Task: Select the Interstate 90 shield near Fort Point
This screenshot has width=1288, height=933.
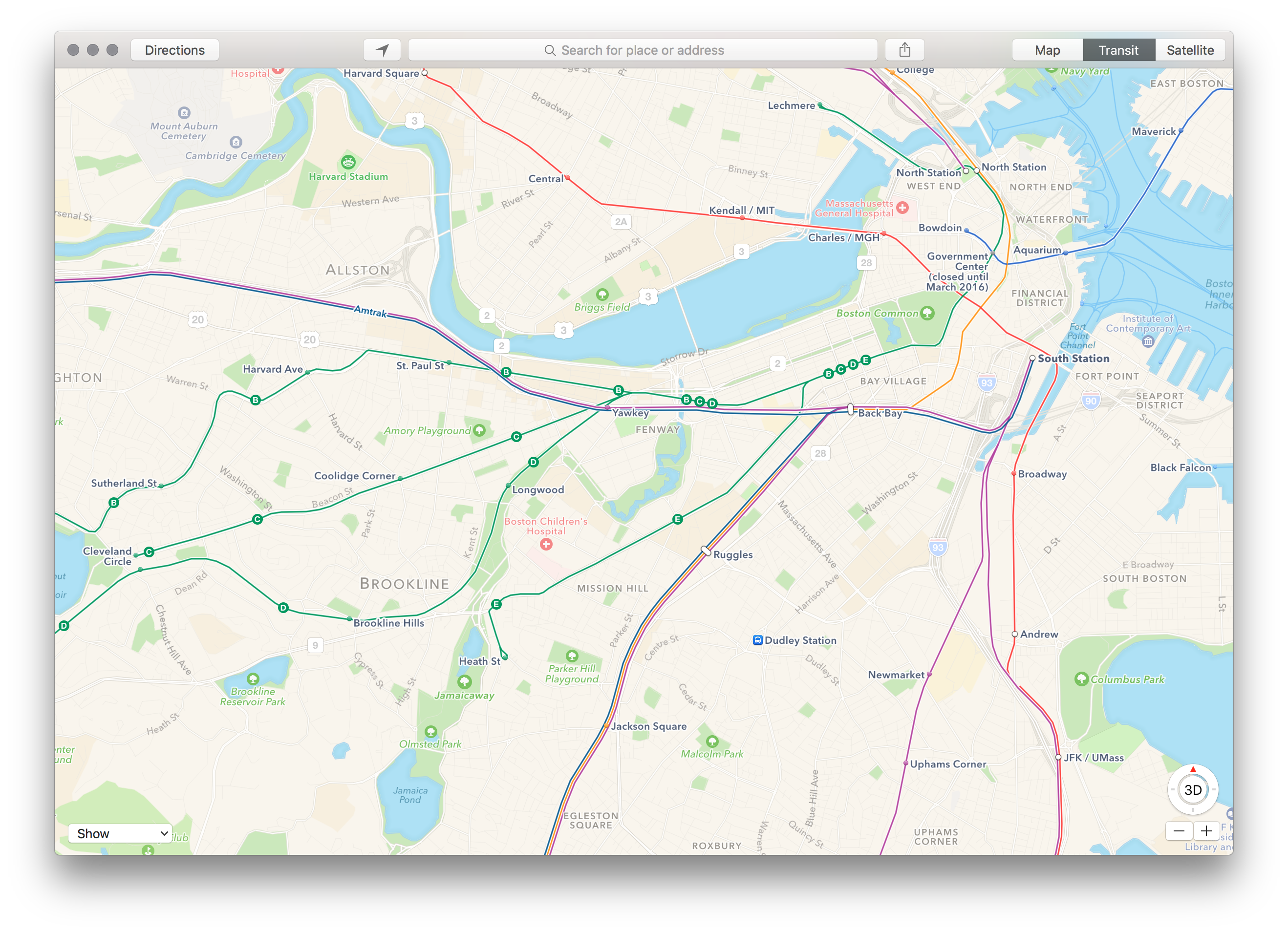Action: pyautogui.click(x=1091, y=401)
